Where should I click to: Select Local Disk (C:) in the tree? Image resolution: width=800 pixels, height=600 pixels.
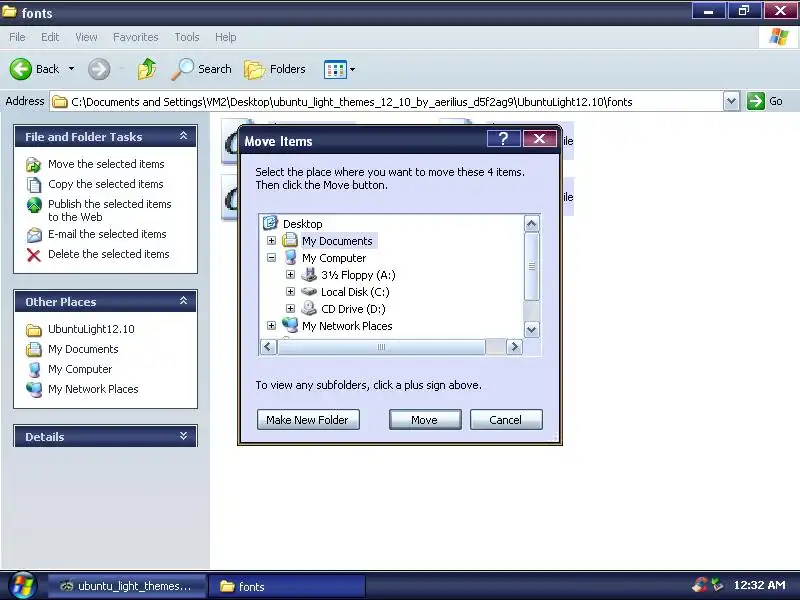tap(355, 292)
